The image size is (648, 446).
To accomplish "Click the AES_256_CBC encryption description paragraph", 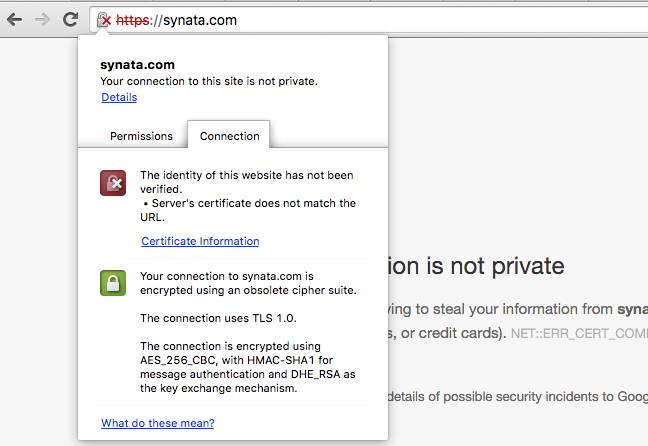I will tap(248, 367).
